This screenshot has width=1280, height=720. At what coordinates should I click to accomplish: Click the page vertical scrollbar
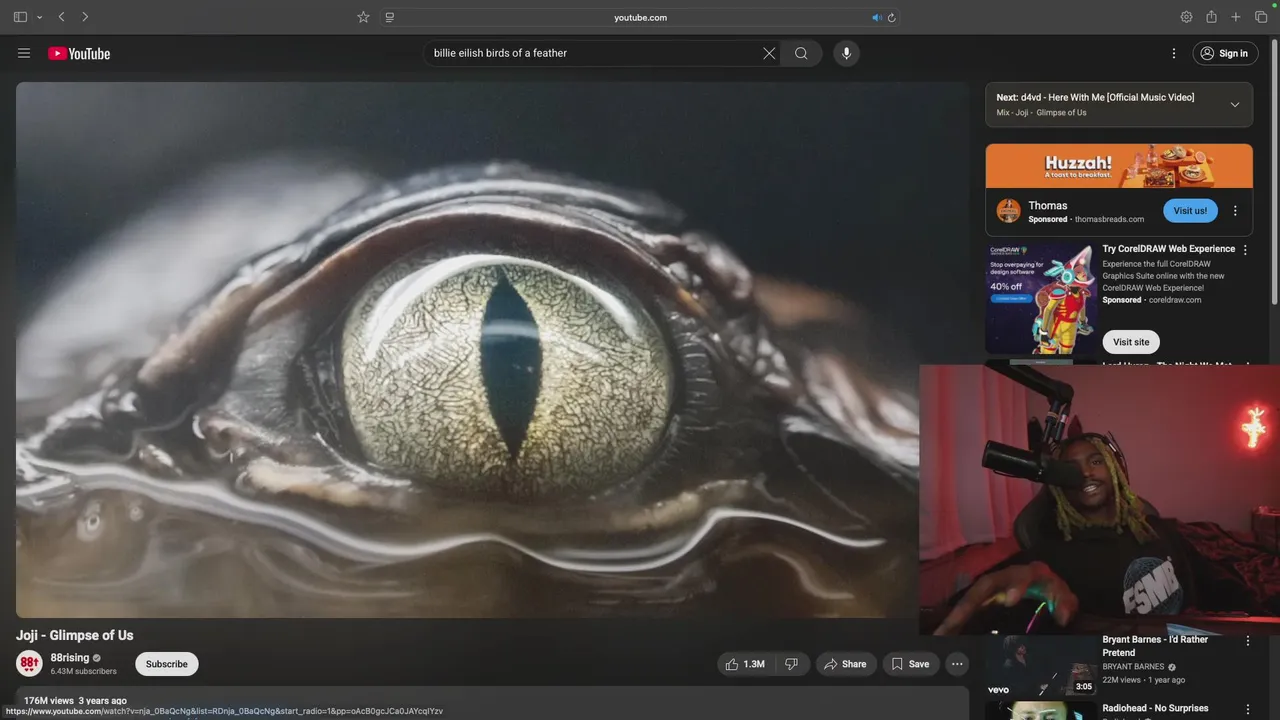[1275, 170]
